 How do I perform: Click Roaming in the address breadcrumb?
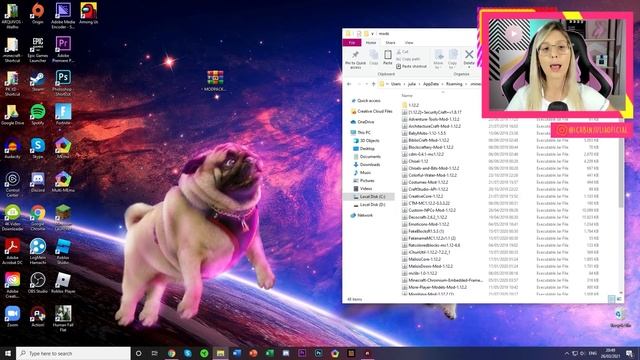(454, 84)
